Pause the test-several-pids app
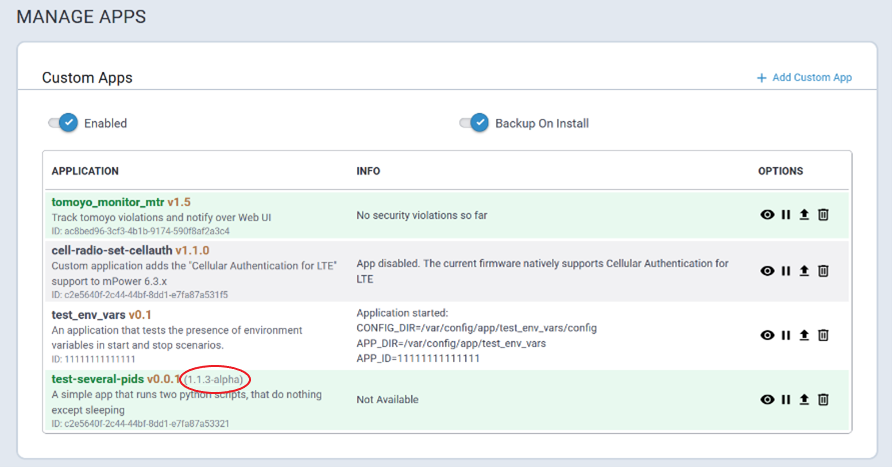892x467 pixels. click(786, 400)
